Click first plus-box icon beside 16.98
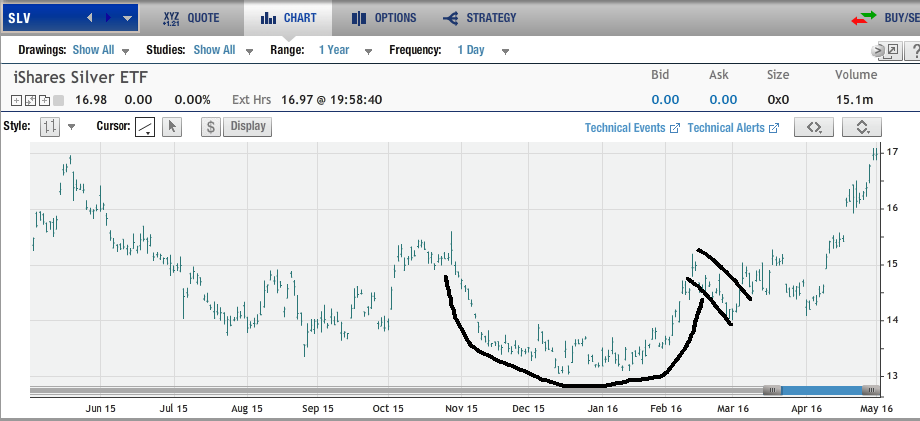Screen dimensions: 920x421 click(x=16, y=100)
